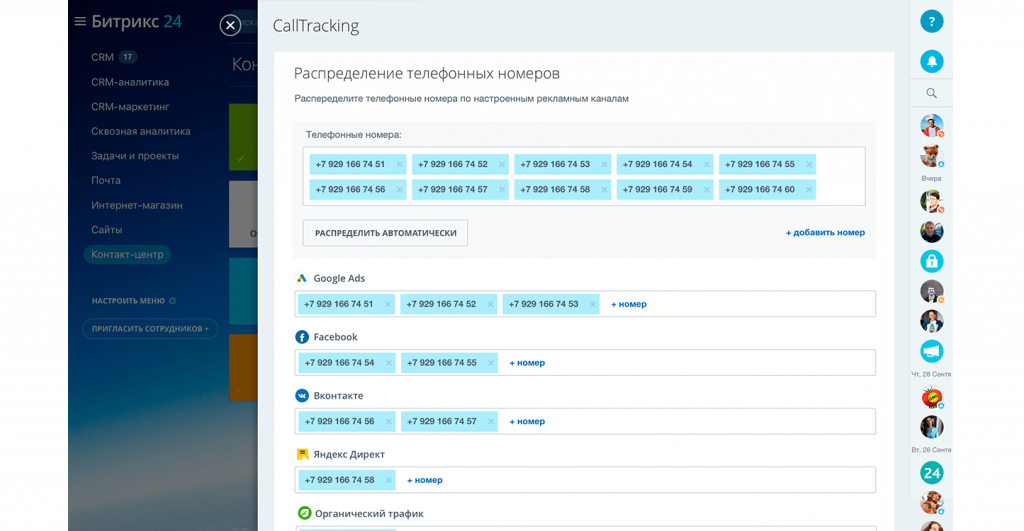Click the search magnifier in right sidebar

[x=931, y=93]
